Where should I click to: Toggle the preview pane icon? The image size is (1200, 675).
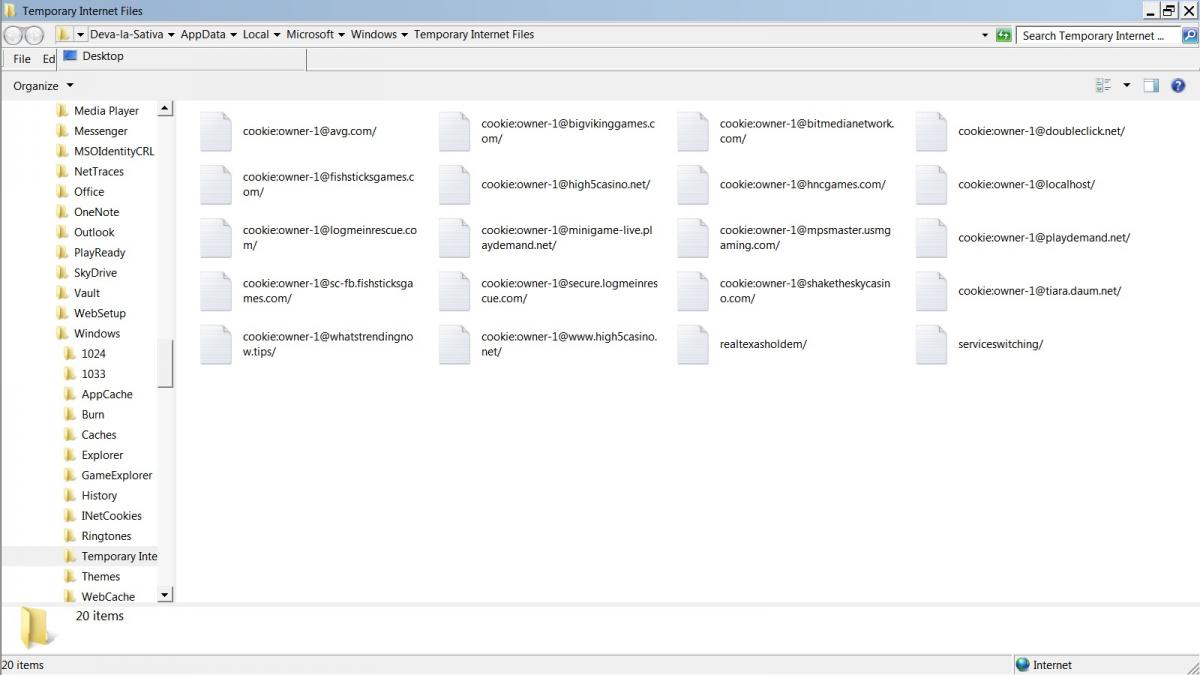pyautogui.click(x=1151, y=86)
